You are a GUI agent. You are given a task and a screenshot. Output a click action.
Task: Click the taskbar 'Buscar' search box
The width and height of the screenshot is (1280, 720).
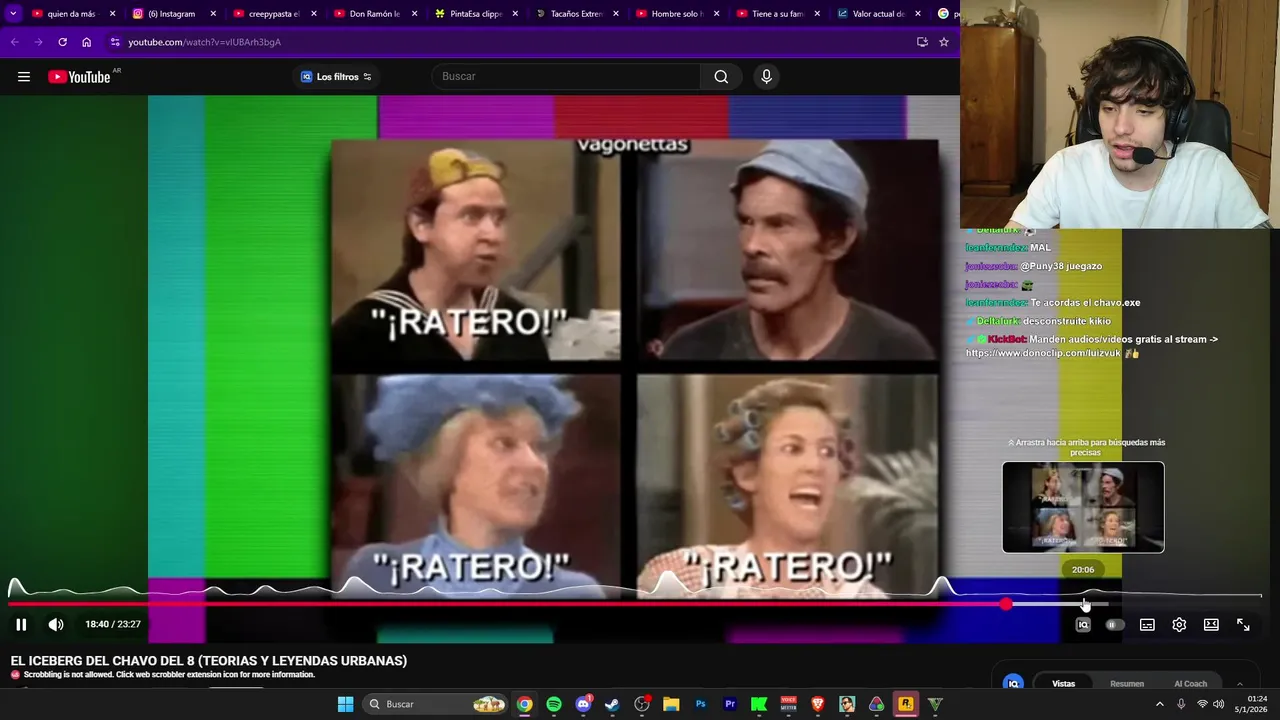tap(436, 704)
